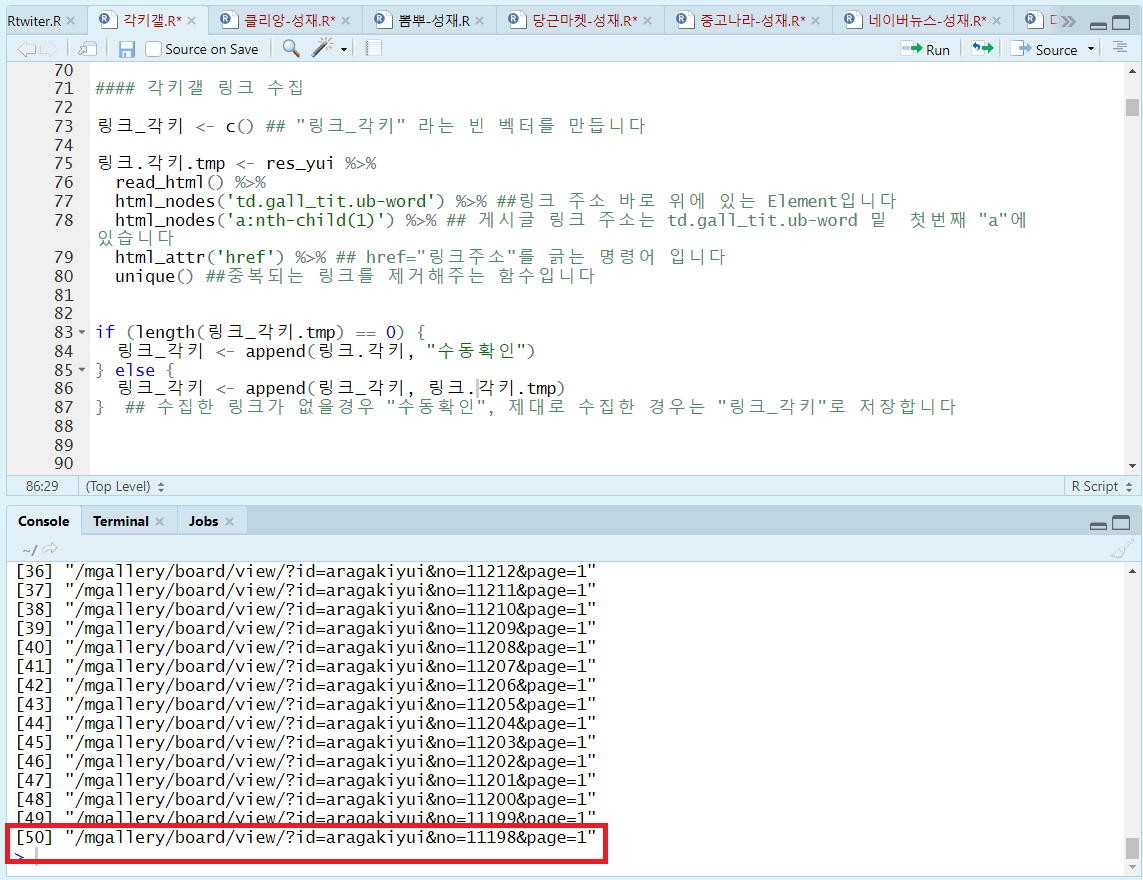Open the Terminal tab

pos(120,521)
